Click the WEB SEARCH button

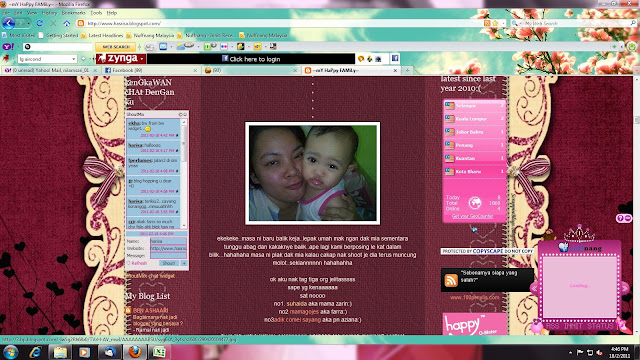[x=116, y=47]
